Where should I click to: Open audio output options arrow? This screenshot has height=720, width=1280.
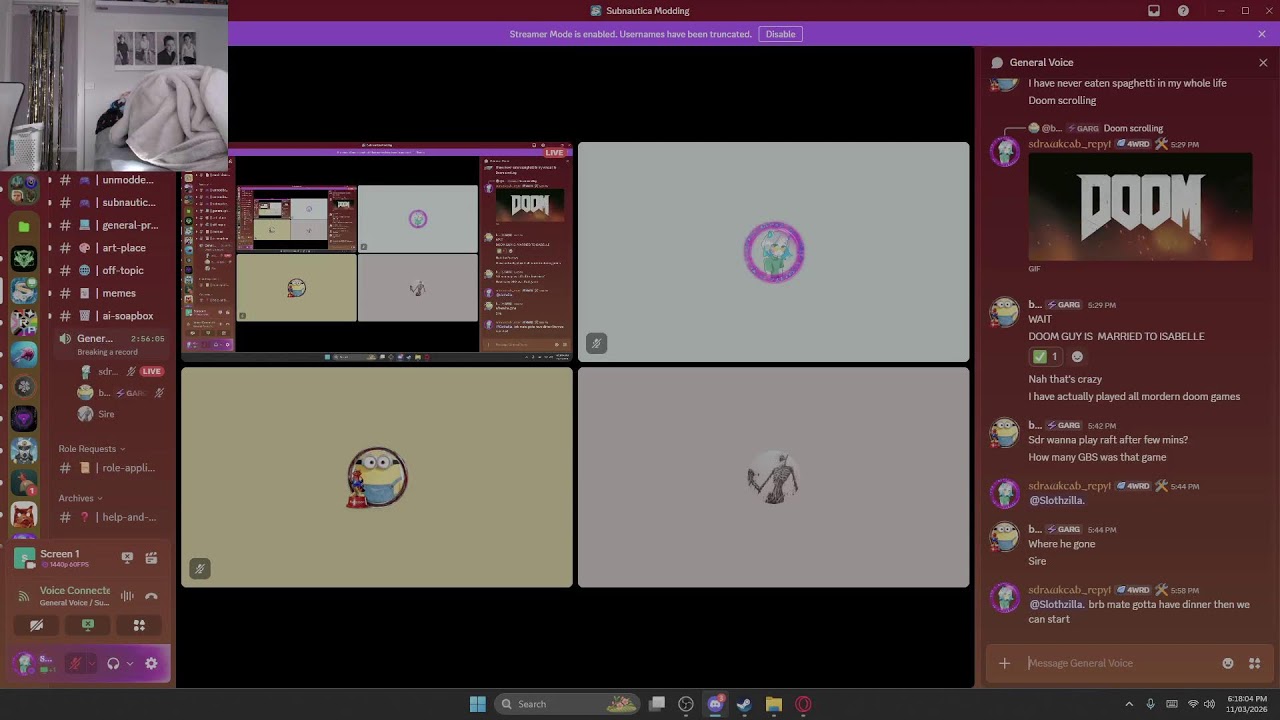(x=130, y=663)
